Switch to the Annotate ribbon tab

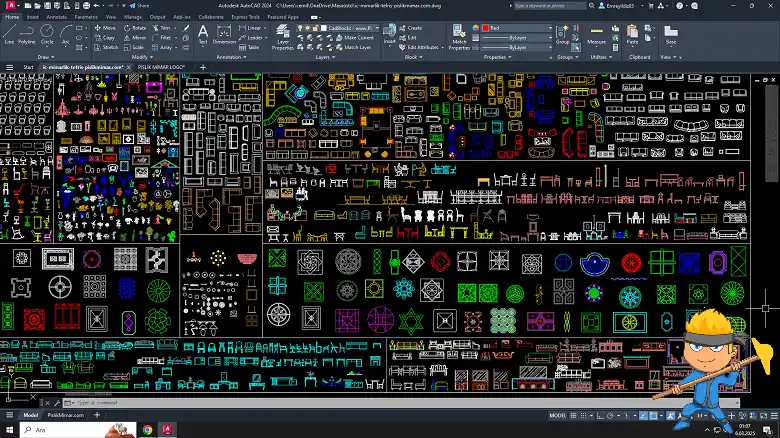(56, 17)
